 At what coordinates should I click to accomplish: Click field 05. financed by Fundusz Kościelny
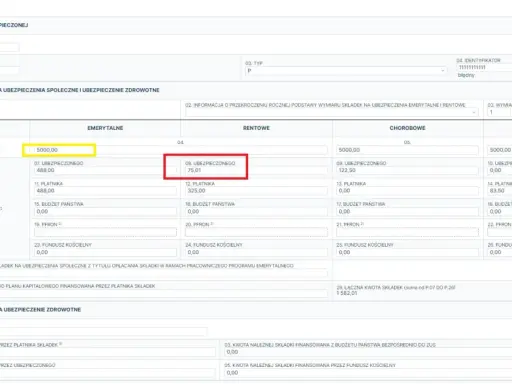[368, 373]
